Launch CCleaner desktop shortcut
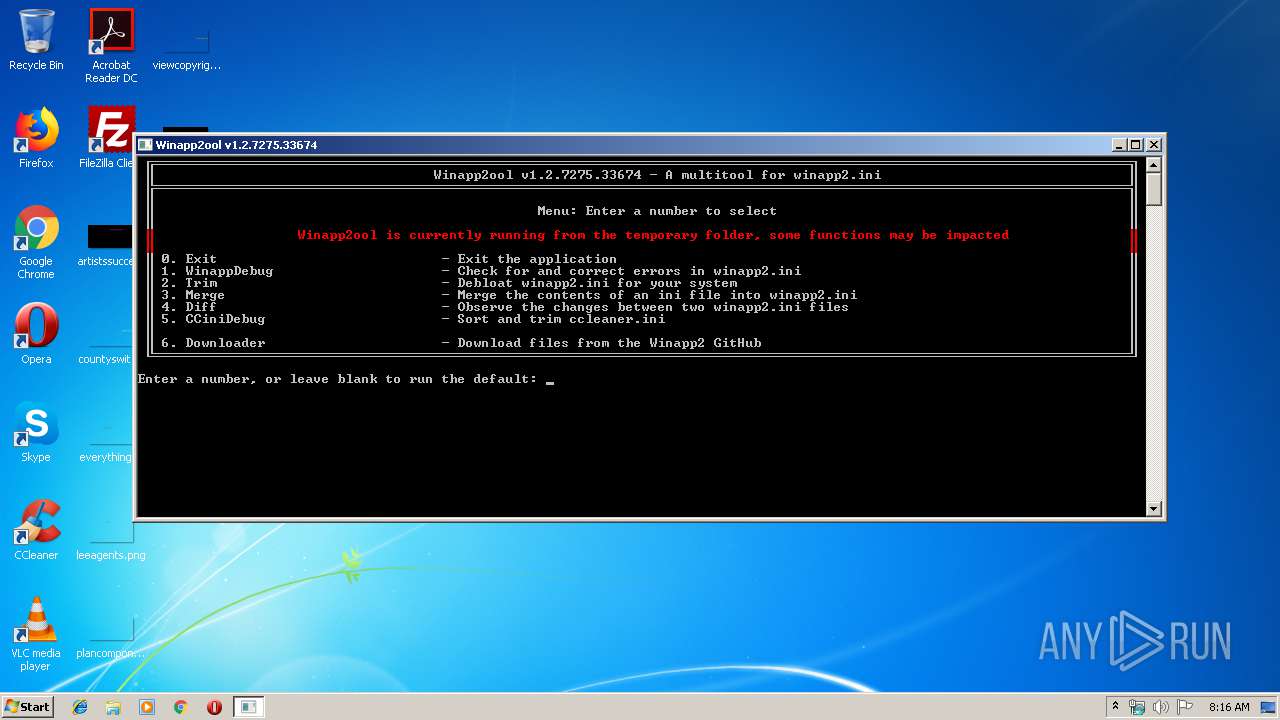 pos(36,530)
